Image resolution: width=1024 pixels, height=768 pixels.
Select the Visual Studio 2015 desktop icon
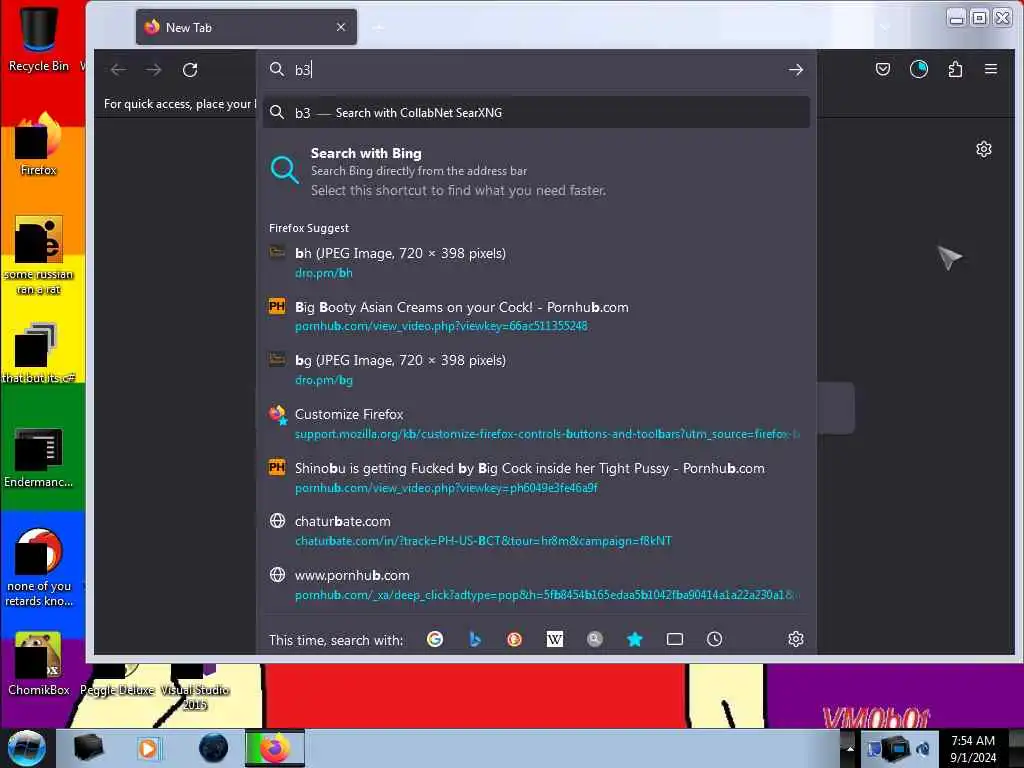pos(195,689)
